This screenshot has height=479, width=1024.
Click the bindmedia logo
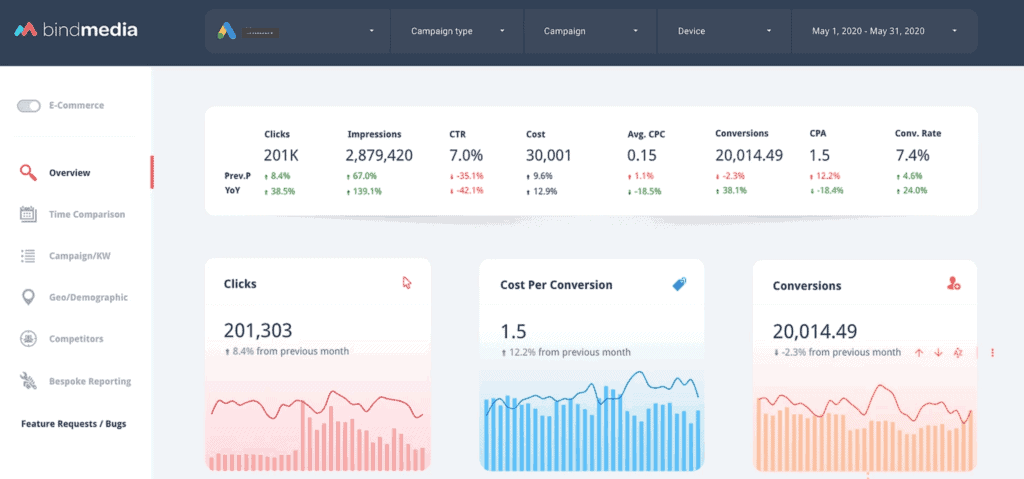(x=76, y=29)
